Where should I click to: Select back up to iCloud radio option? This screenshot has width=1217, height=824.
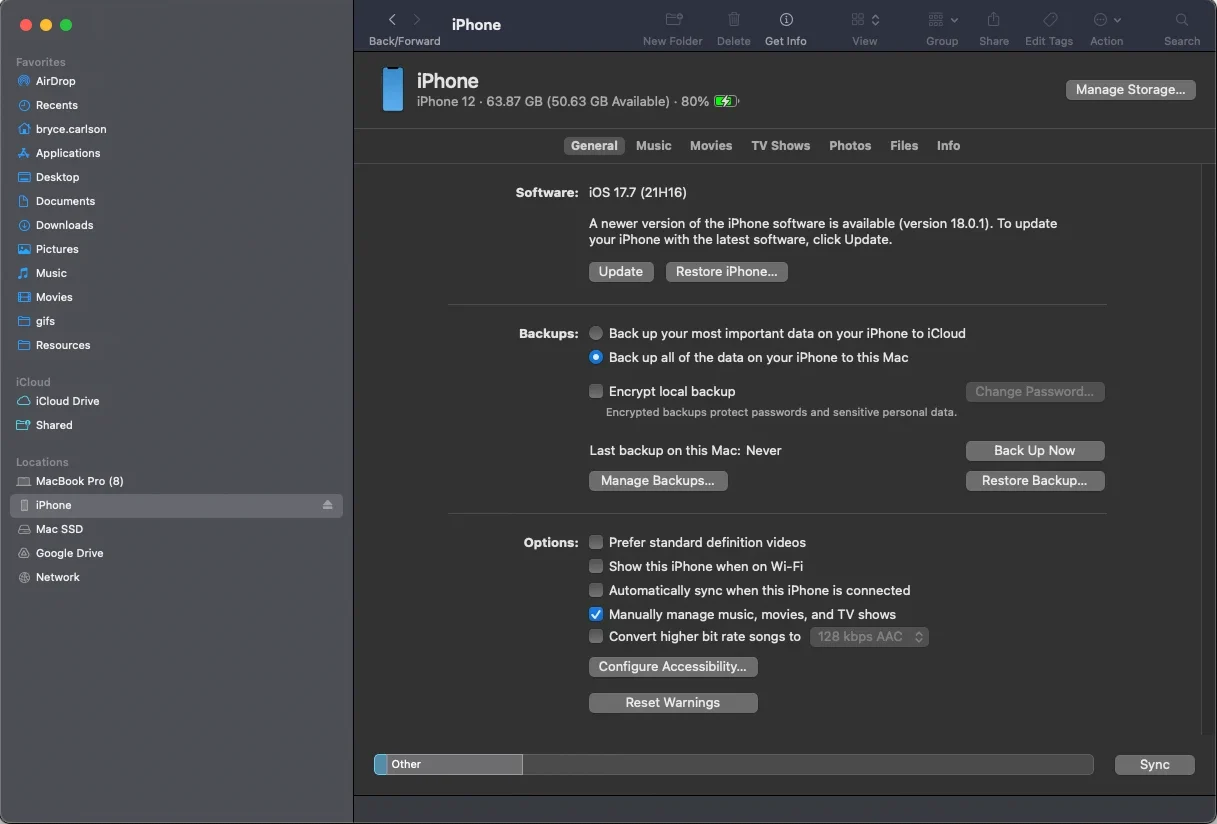pos(596,333)
